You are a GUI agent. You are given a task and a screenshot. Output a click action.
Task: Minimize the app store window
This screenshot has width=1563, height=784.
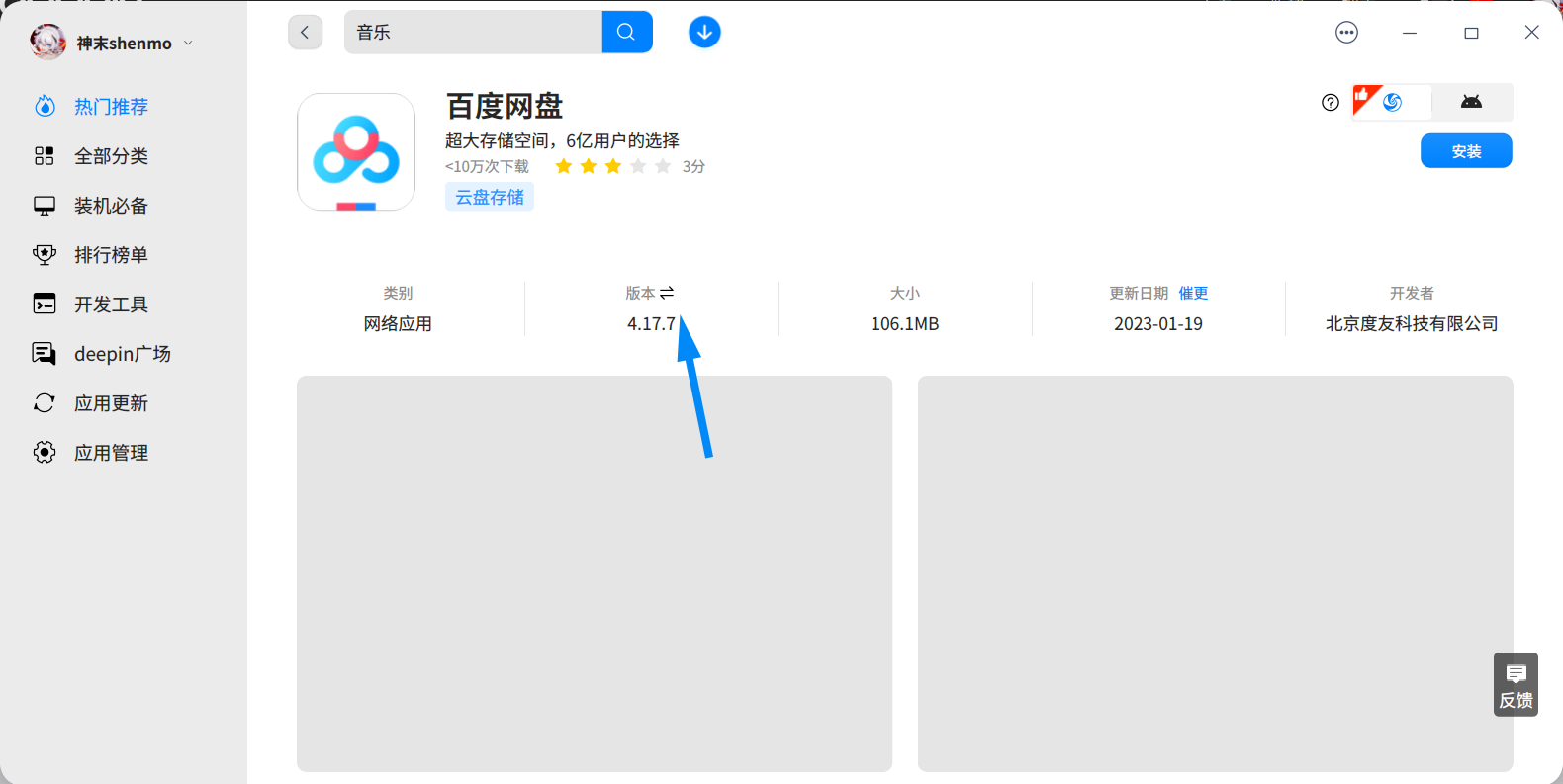pyautogui.click(x=1410, y=33)
